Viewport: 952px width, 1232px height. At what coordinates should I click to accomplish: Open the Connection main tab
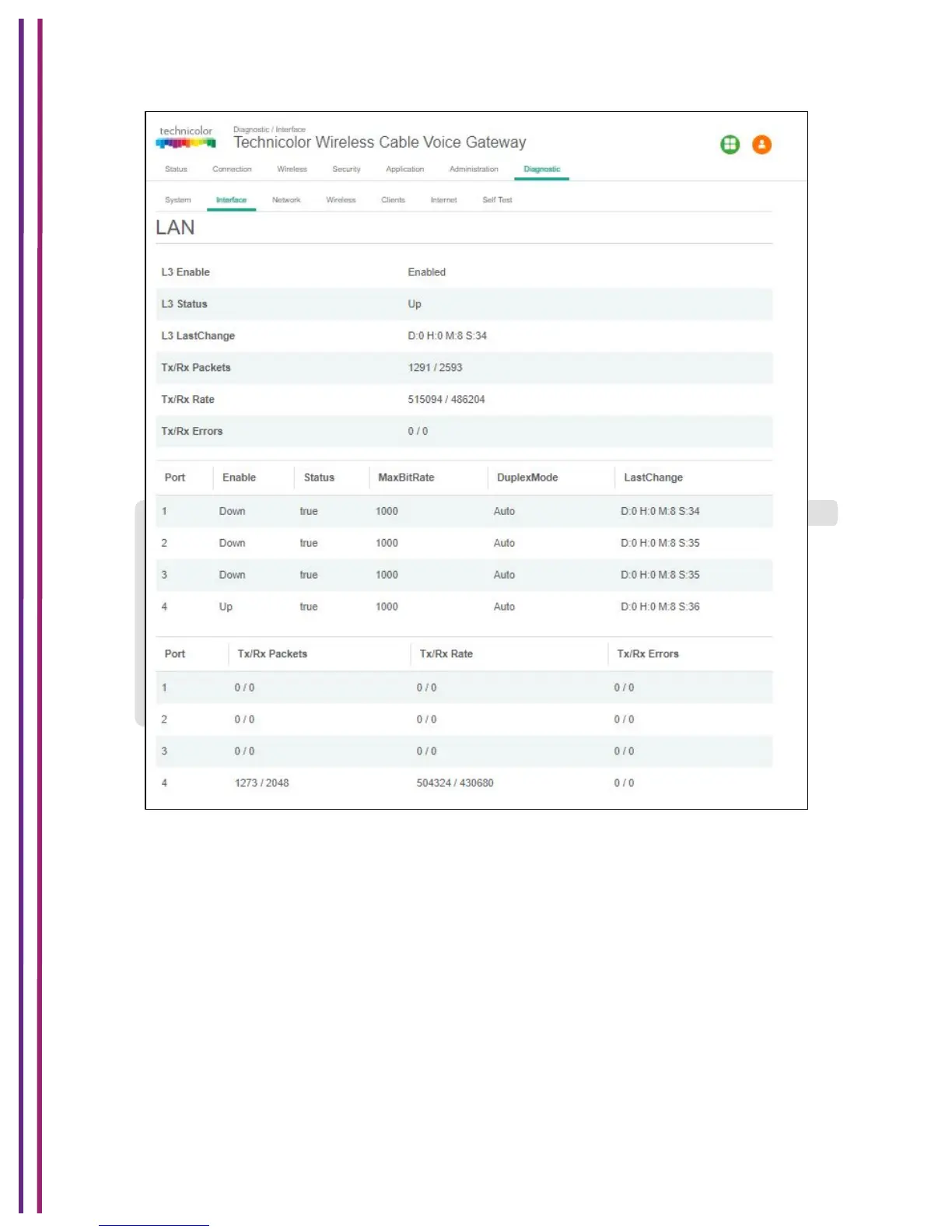(x=232, y=169)
